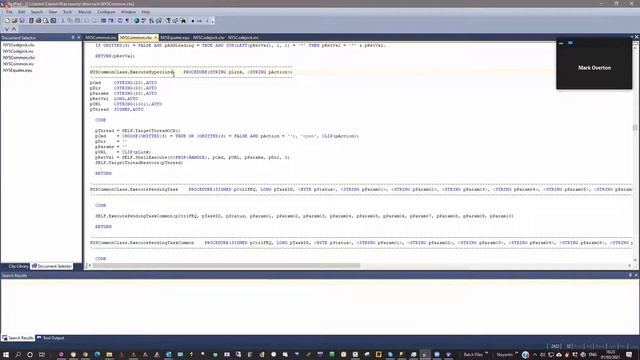Click the NYSCommonClass.ExecutePendingTask procedure line

click(361, 190)
